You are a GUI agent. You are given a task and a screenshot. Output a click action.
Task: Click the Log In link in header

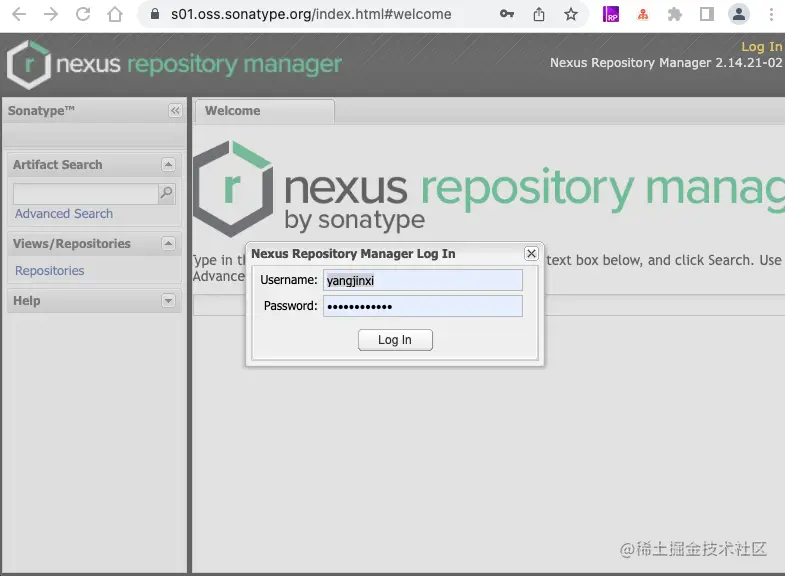pyautogui.click(x=761, y=47)
